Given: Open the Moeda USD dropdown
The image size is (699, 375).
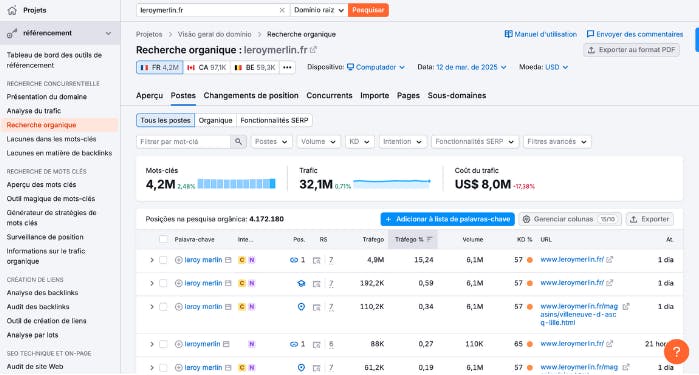Looking at the screenshot, I should click(x=556, y=67).
